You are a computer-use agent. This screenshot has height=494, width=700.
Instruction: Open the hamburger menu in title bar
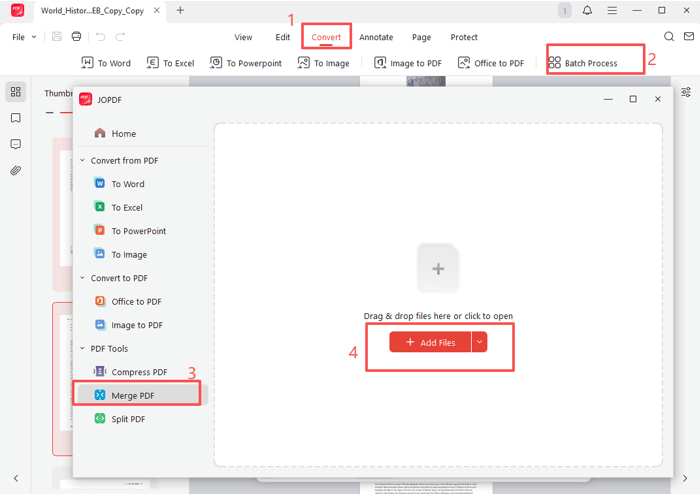612,10
